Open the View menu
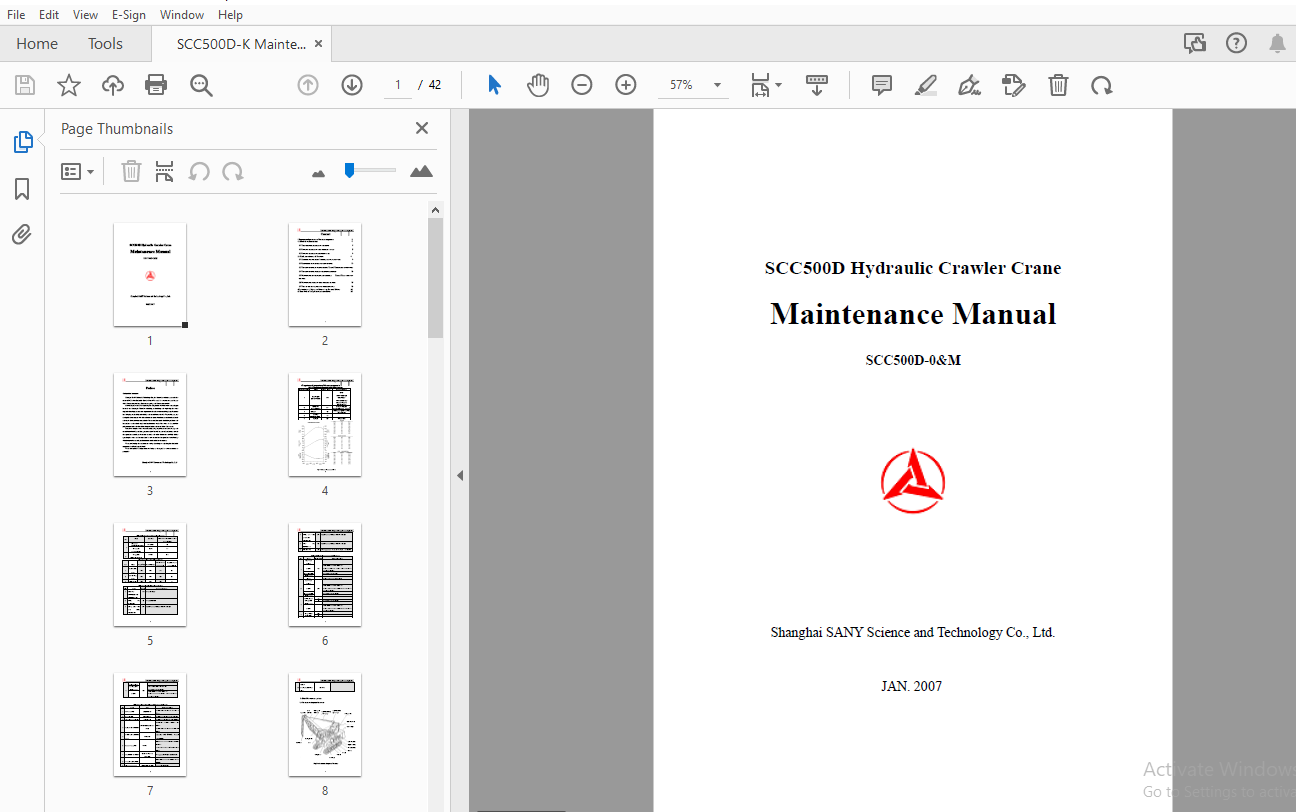 (85, 14)
